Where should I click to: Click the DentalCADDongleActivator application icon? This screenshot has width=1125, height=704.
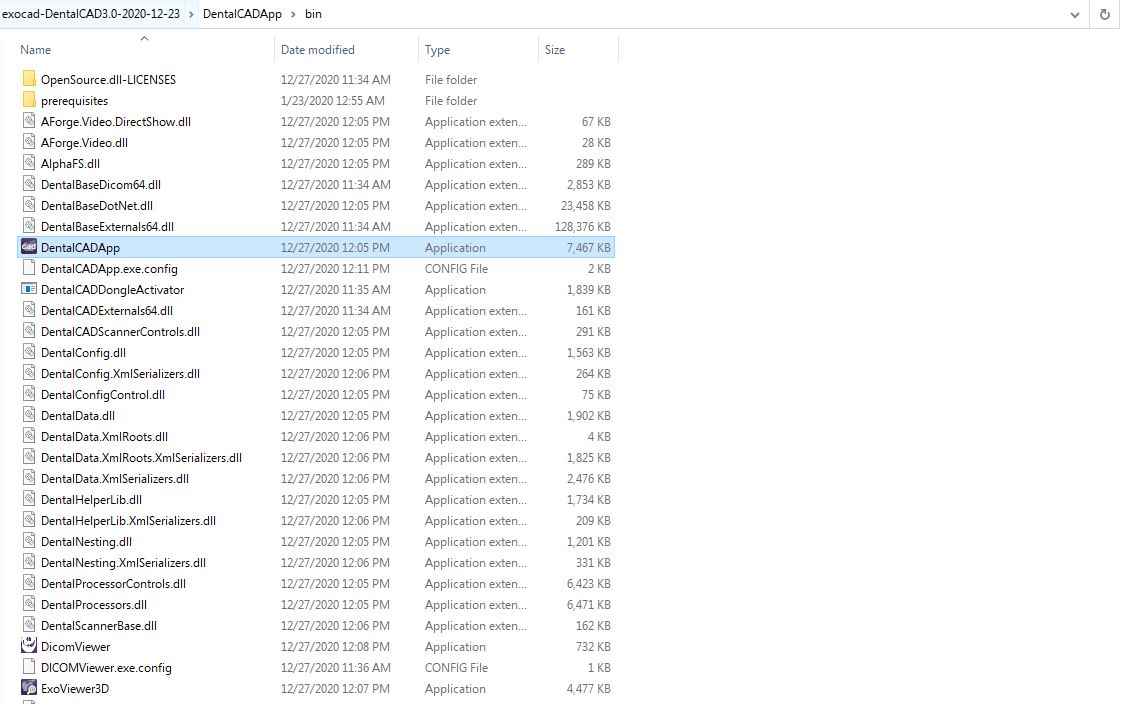pyautogui.click(x=29, y=289)
